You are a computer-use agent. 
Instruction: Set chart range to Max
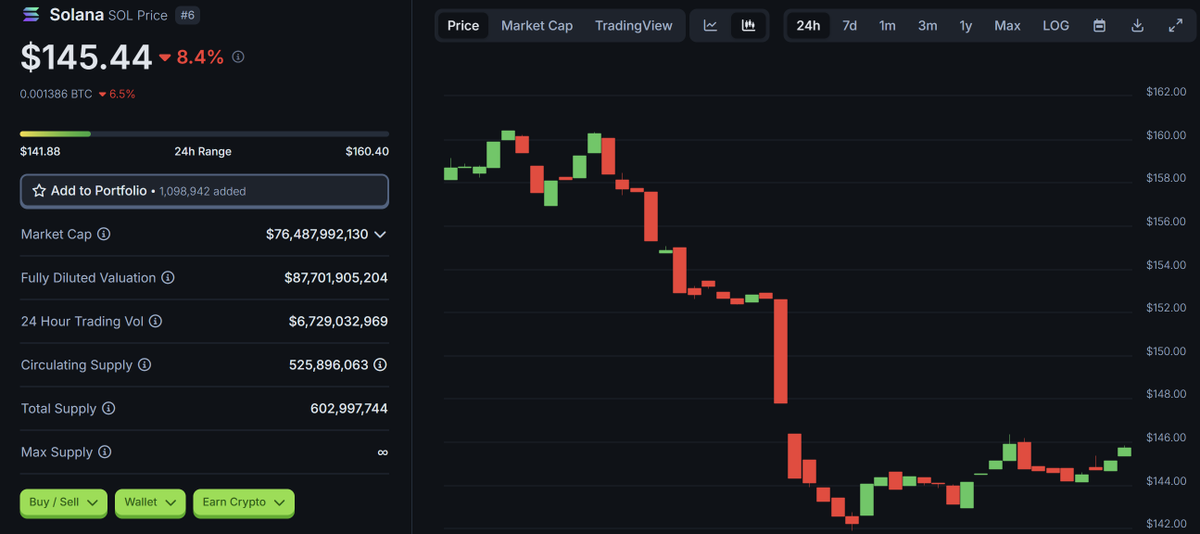point(1007,26)
